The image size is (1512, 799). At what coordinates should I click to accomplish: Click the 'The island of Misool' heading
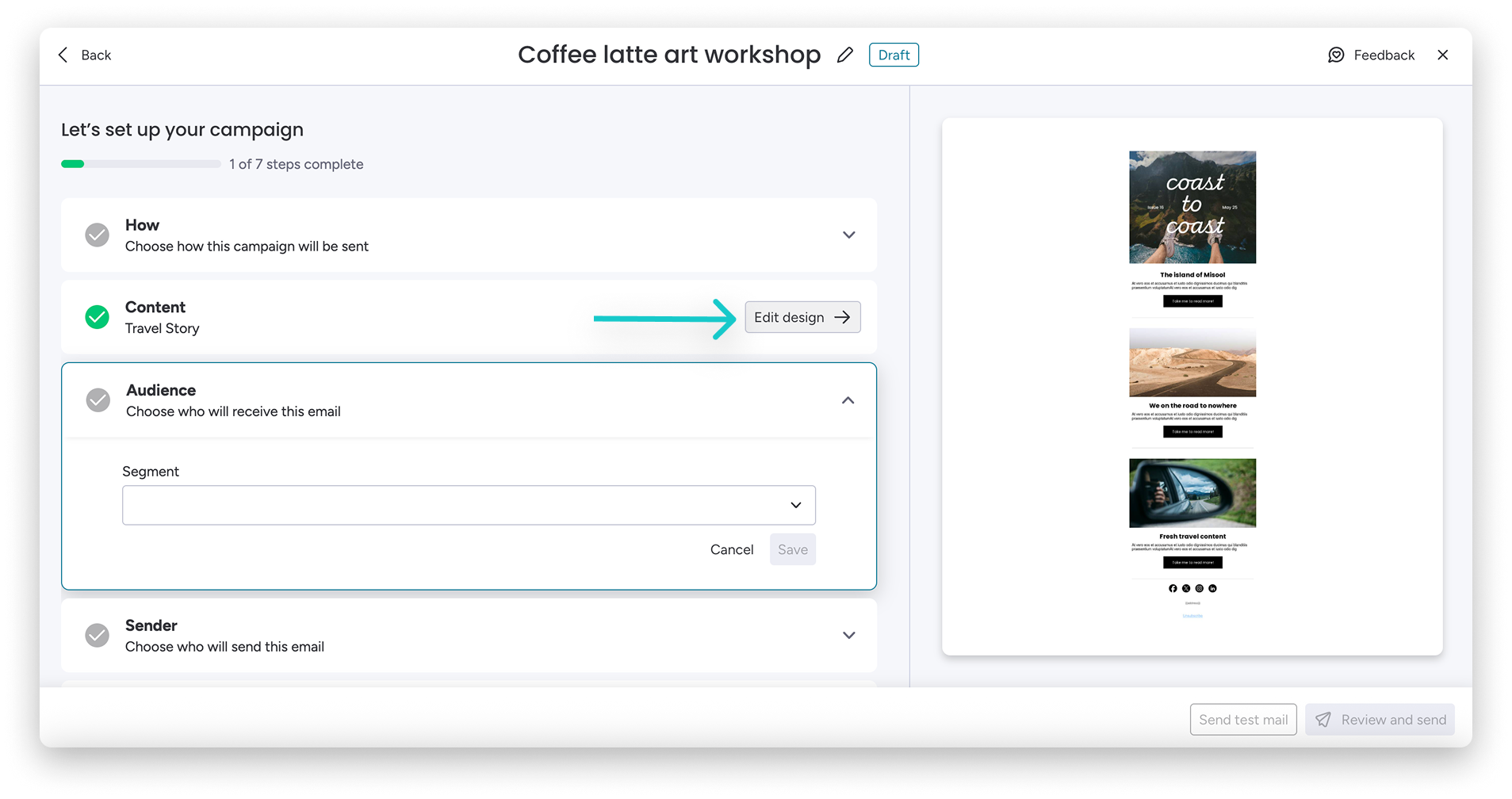pos(1192,275)
